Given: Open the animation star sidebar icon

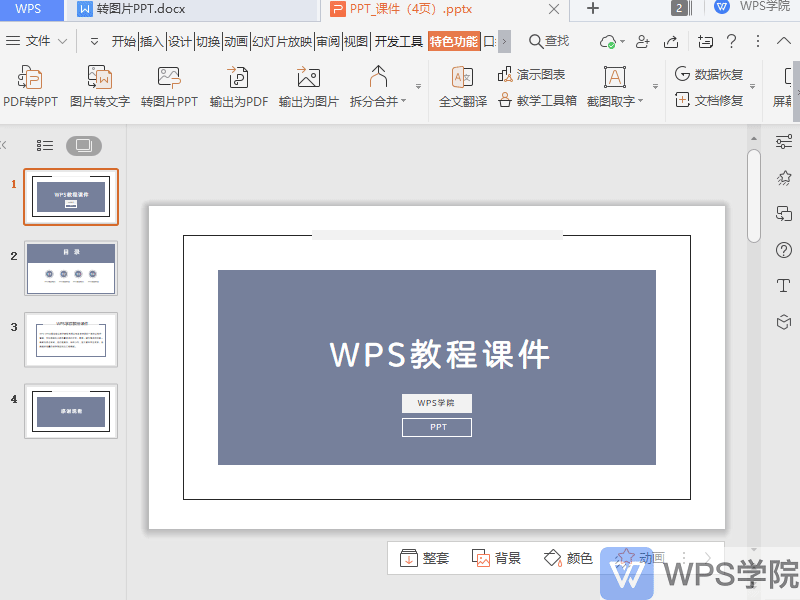Looking at the screenshot, I should click(784, 178).
